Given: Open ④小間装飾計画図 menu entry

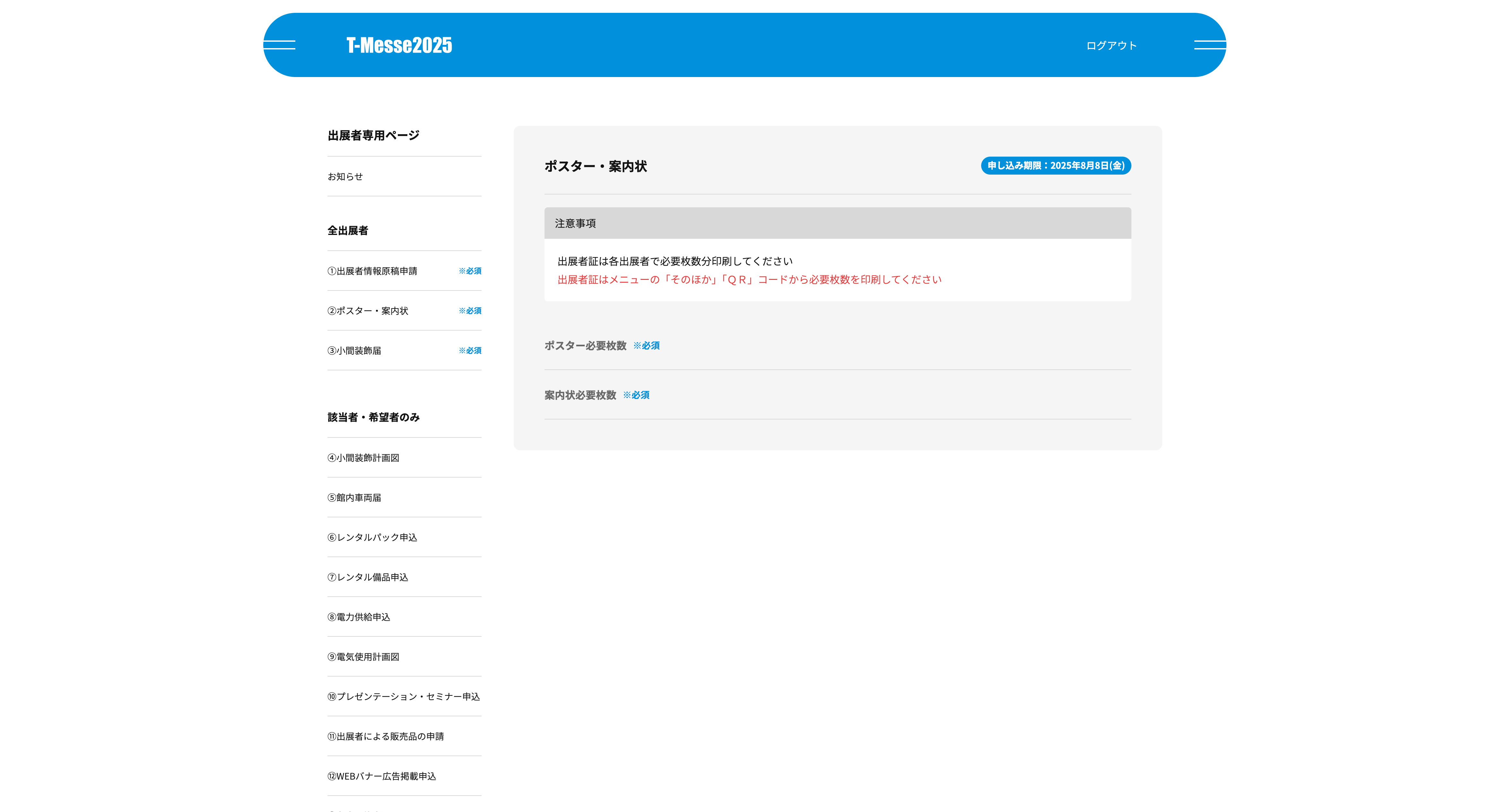Looking at the screenshot, I should (363, 458).
